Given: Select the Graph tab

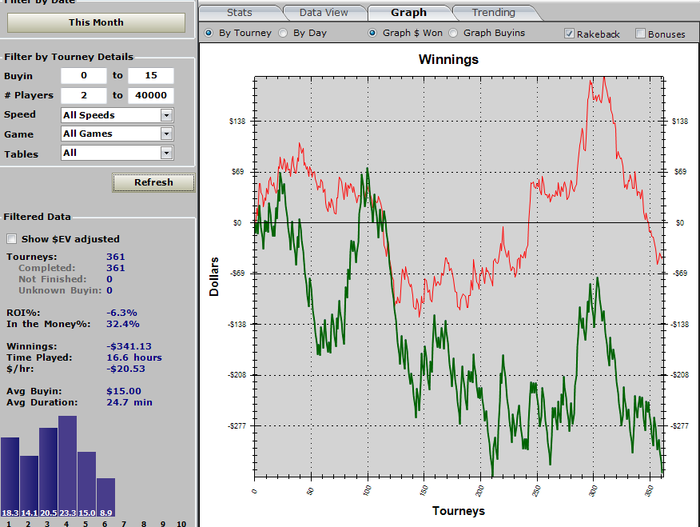Looking at the screenshot, I should pos(408,13).
